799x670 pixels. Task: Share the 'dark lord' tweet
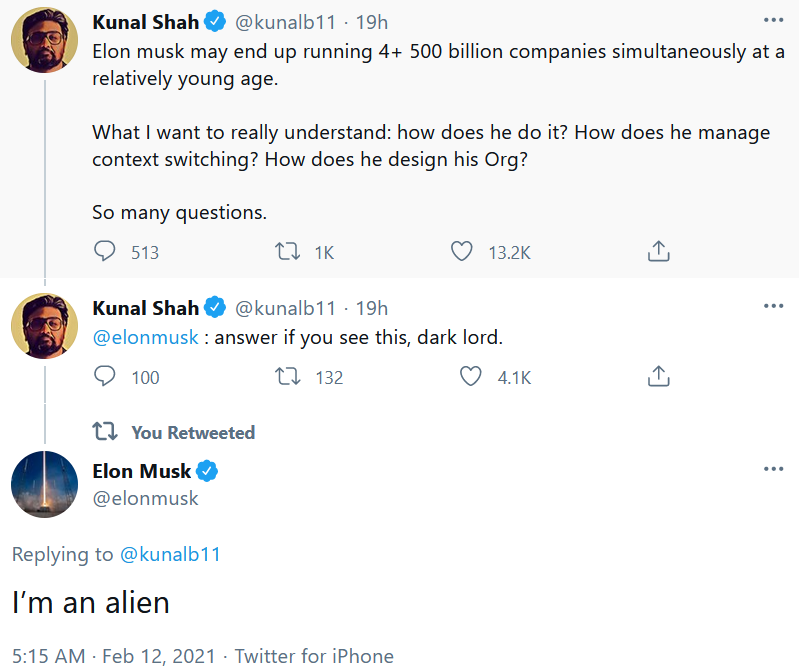[658, 377]
